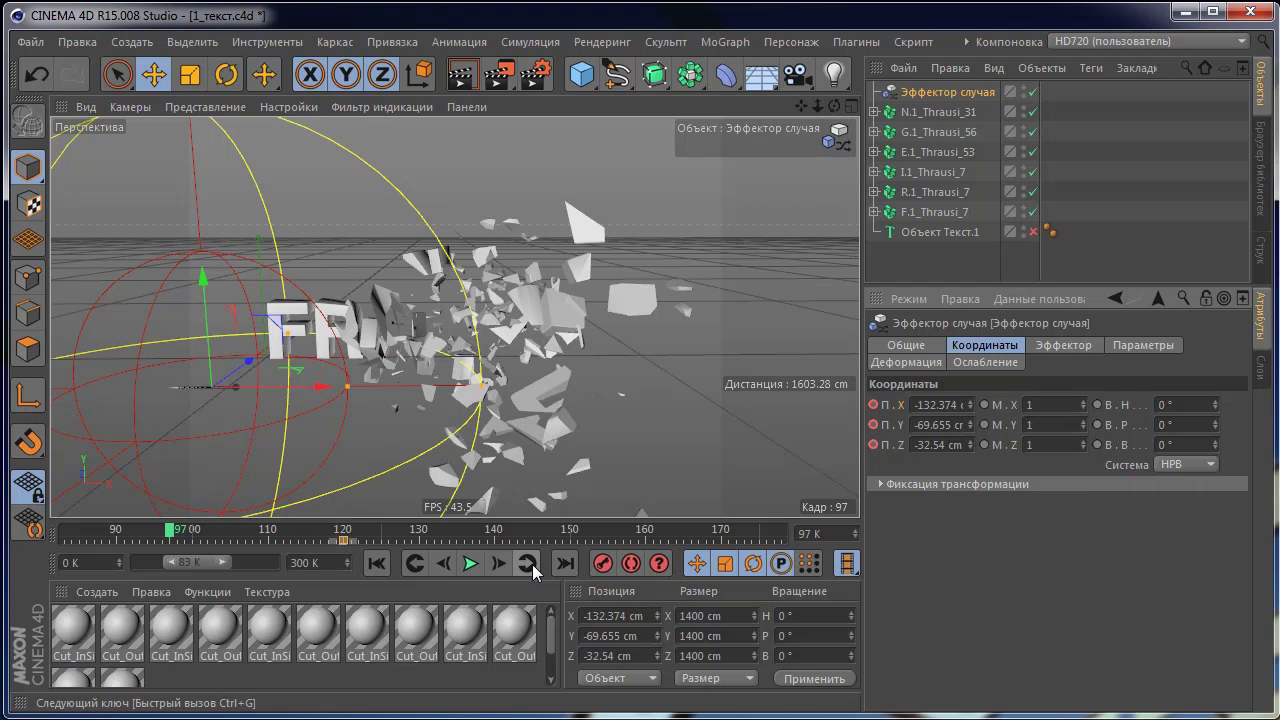Screen dimensions: 1280x720
Task: Select the Move tool
Action: [x=154, y=75]
